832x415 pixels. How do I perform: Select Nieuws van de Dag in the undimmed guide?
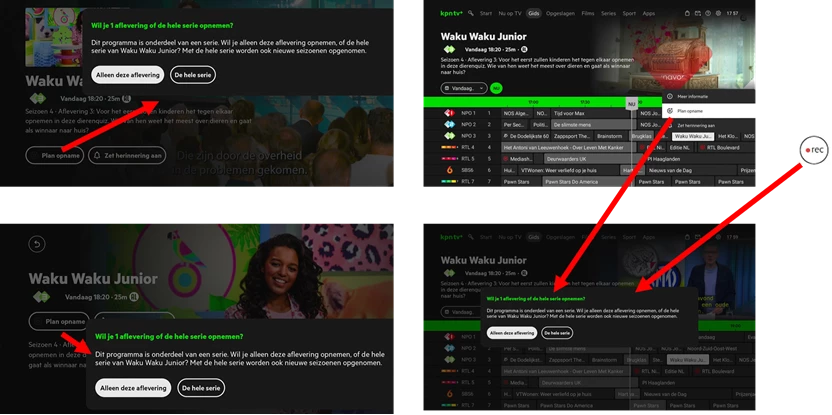690,170
